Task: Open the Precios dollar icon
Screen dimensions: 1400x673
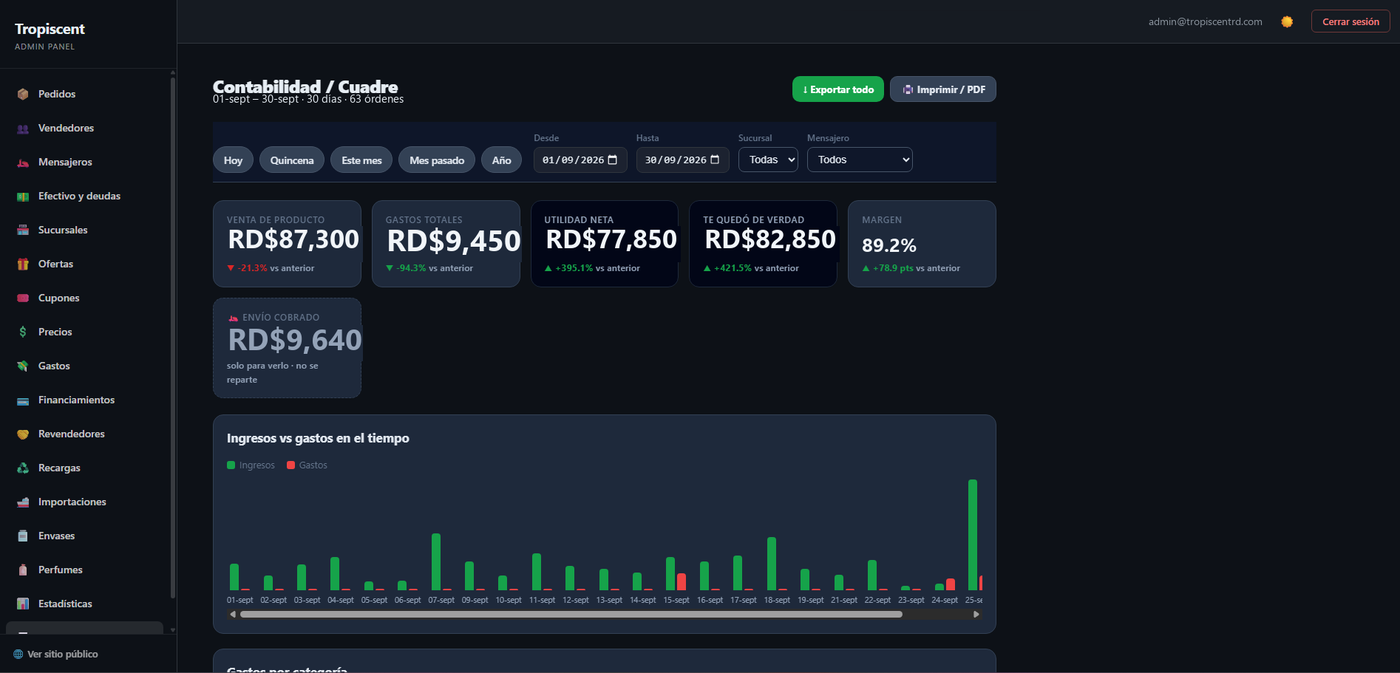Action: [x=23, y=332]
